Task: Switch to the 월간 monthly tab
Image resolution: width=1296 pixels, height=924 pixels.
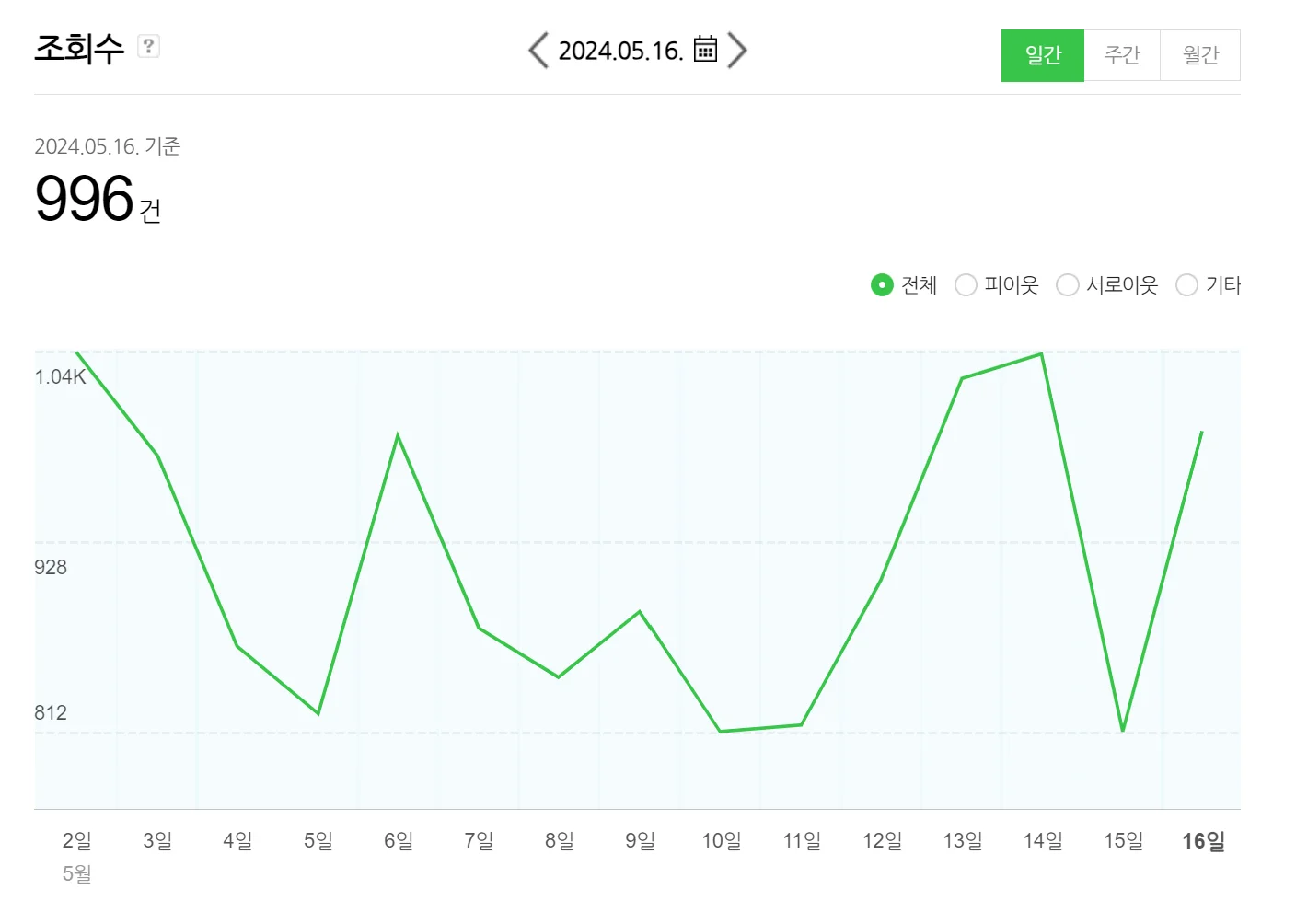Action: tap(1200, 55)
